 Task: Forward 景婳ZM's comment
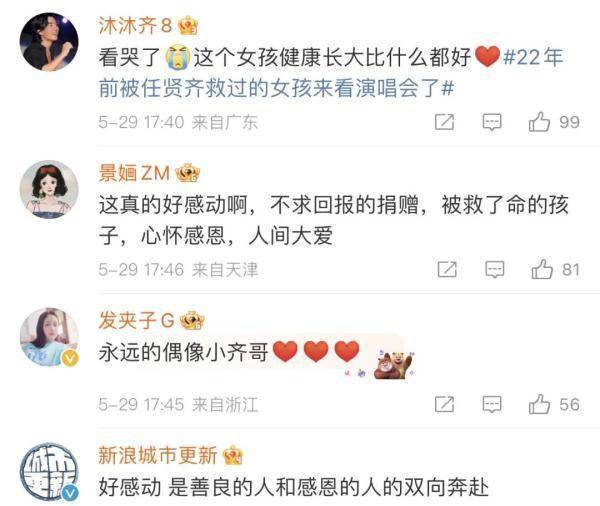pyautogui.click(x=447, y=269)
